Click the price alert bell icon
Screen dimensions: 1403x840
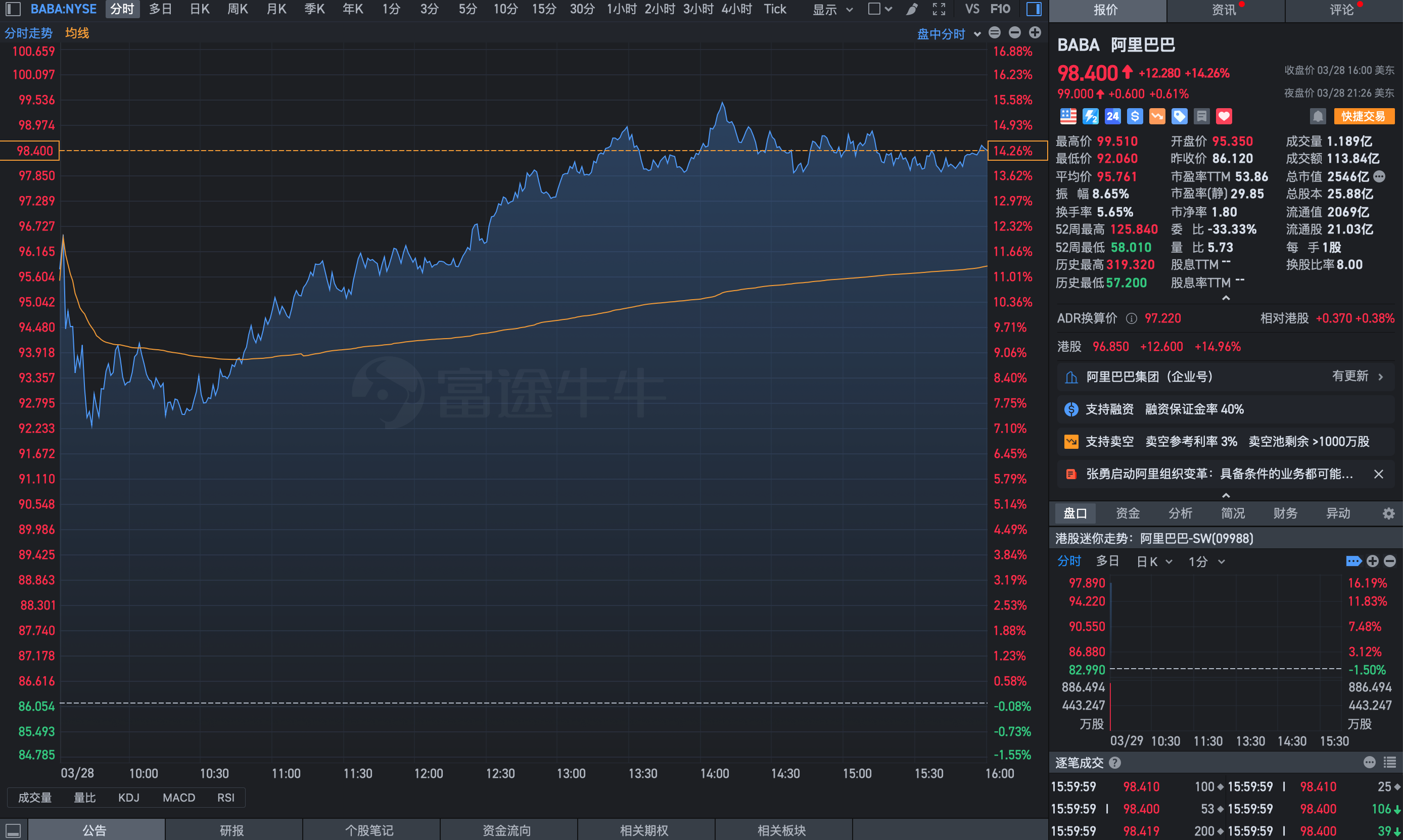(1318, 117)
